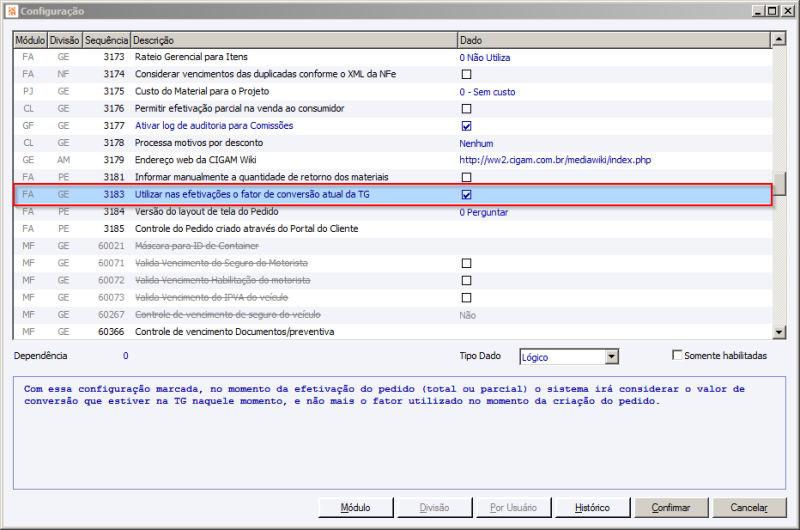Click sequence number 60366
Screen dimensions: 800x530
pyautogui.click(x=111, y=332)
